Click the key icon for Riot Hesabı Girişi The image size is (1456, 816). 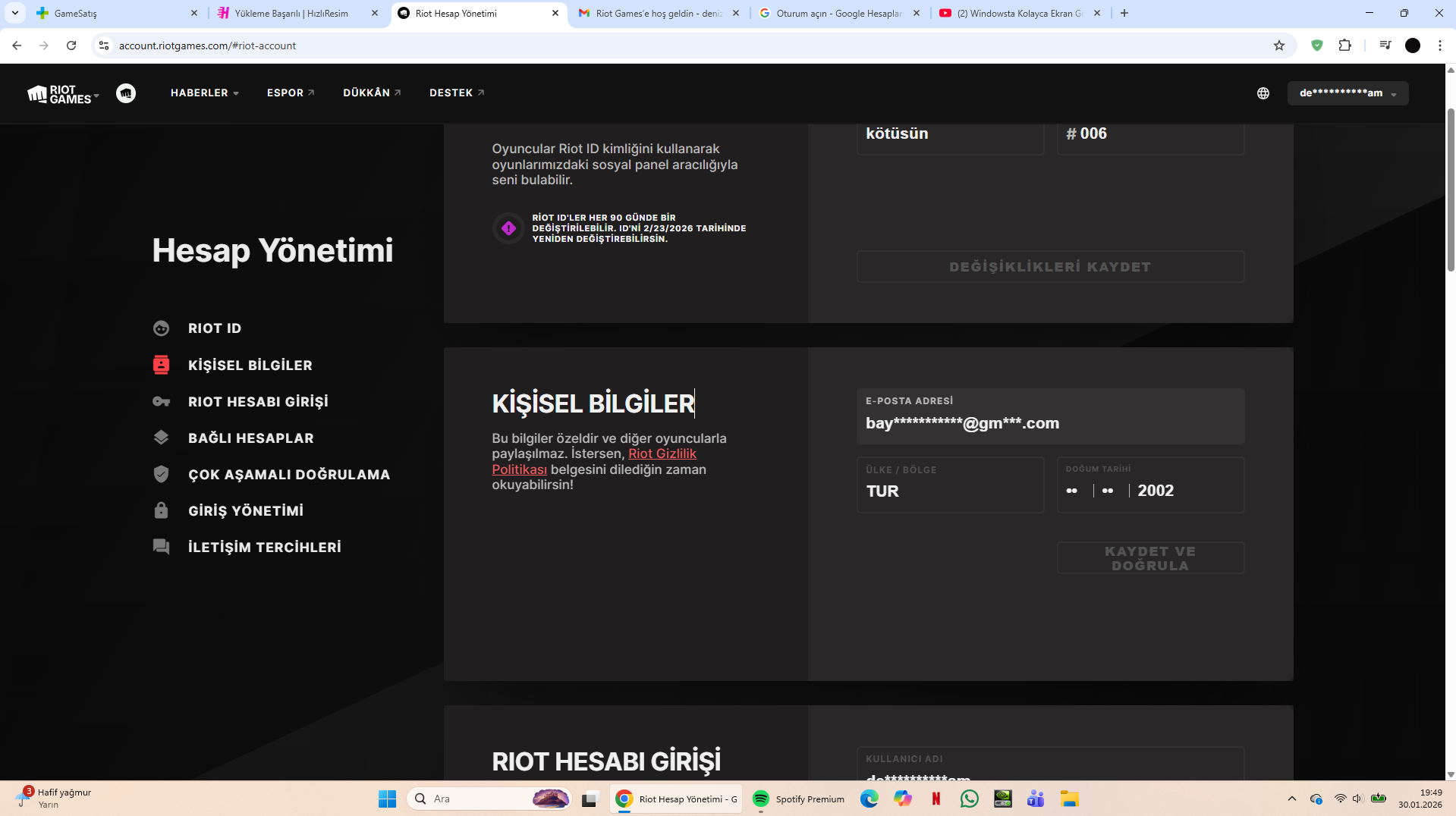161,401
